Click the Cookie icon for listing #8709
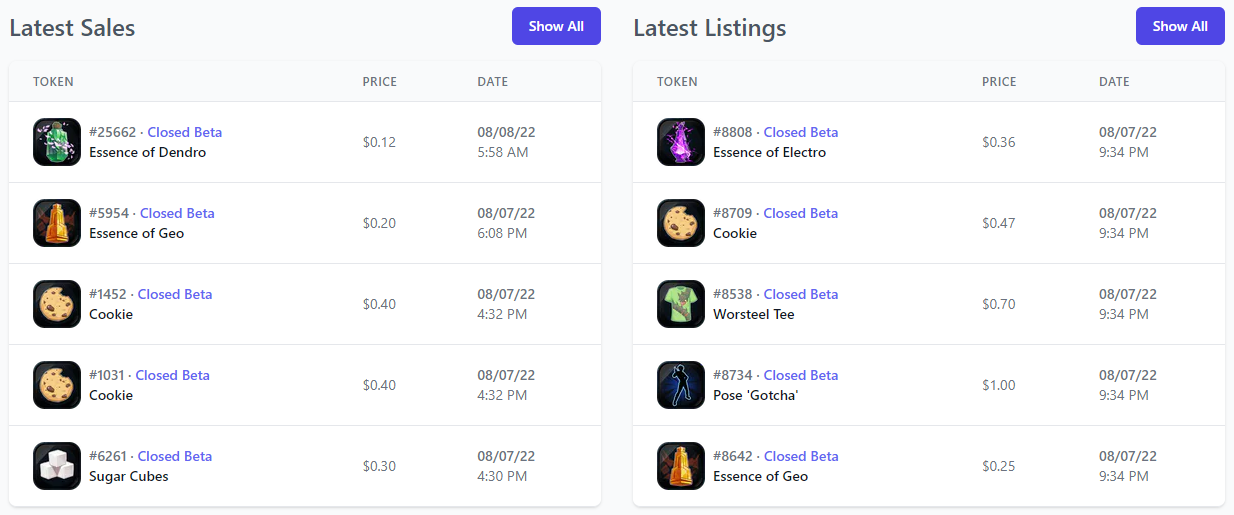Viewport: 1234px width, 515px height. [681, 223]
